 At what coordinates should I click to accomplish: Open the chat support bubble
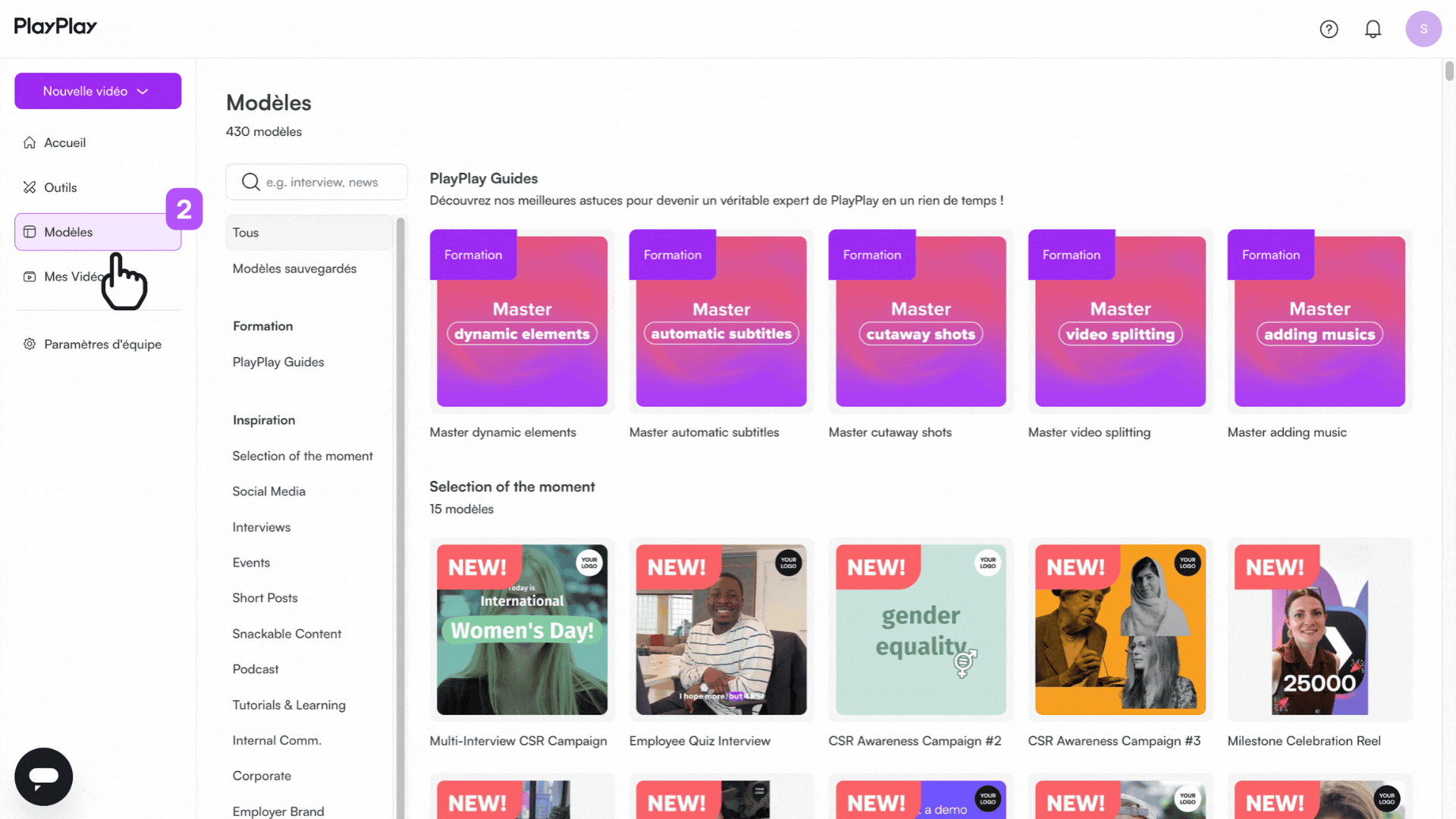click(43, 777)
